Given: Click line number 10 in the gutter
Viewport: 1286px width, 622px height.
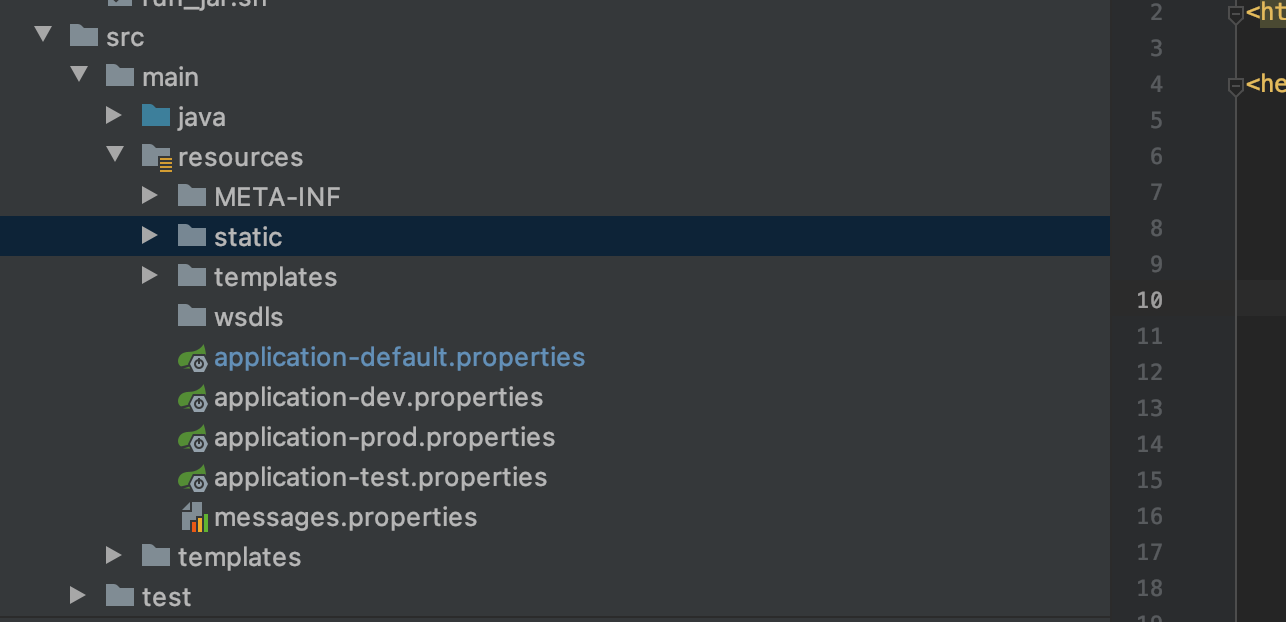Looking at the screenshot, I should point(1150,300).
